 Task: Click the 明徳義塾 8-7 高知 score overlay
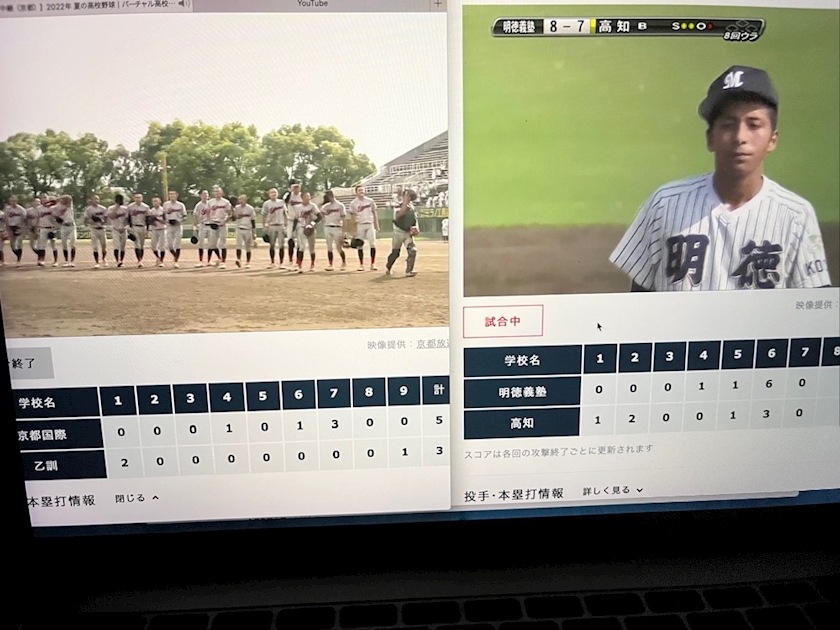[627, 27]
